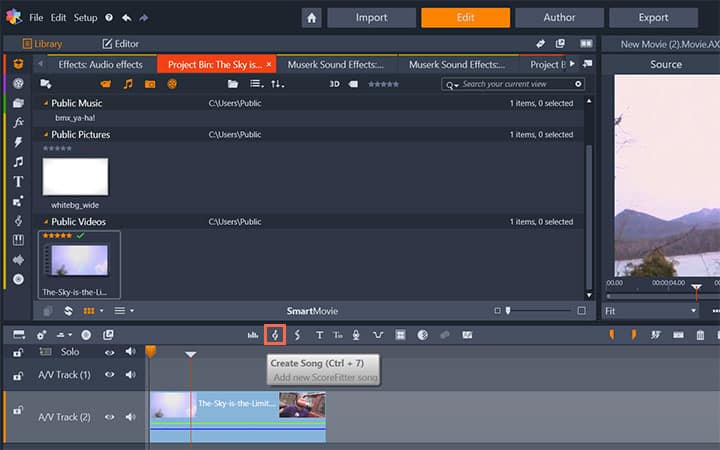
Task: Toggle the 3D filter in library
Action: (334, 84)
